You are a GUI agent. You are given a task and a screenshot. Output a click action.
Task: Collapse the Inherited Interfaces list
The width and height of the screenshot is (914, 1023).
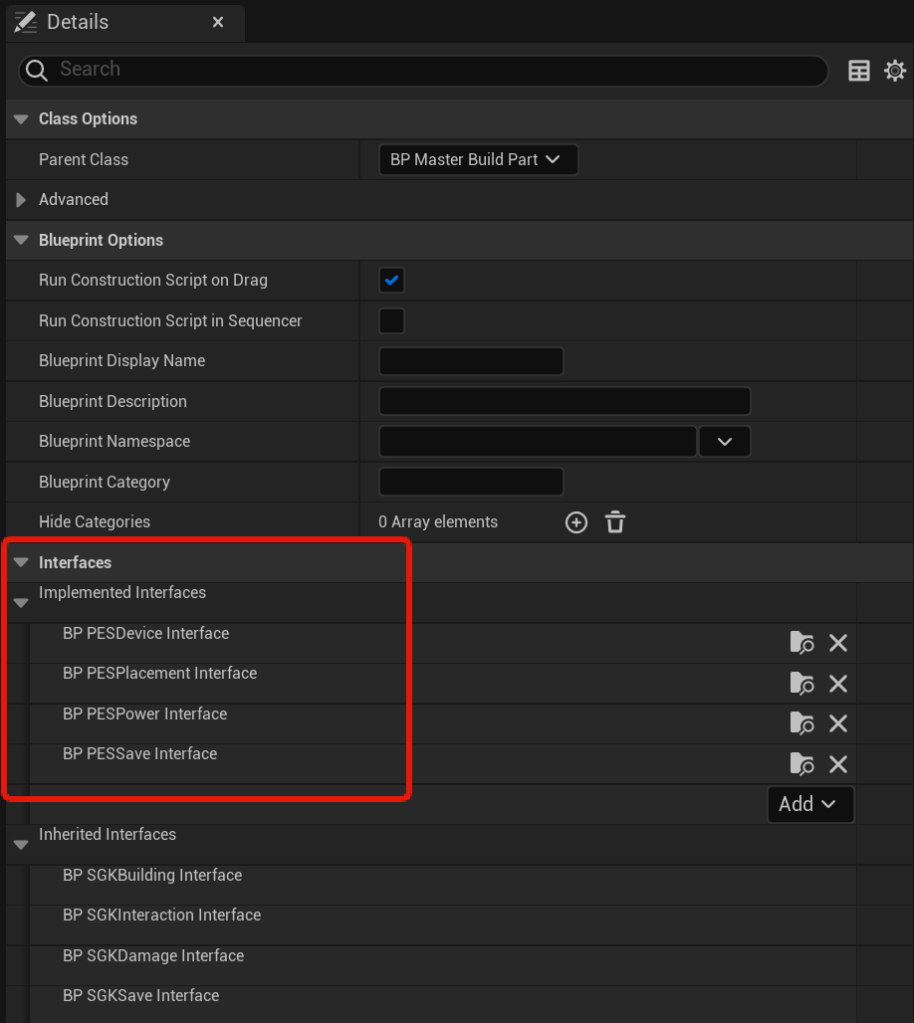pos(21,845)
